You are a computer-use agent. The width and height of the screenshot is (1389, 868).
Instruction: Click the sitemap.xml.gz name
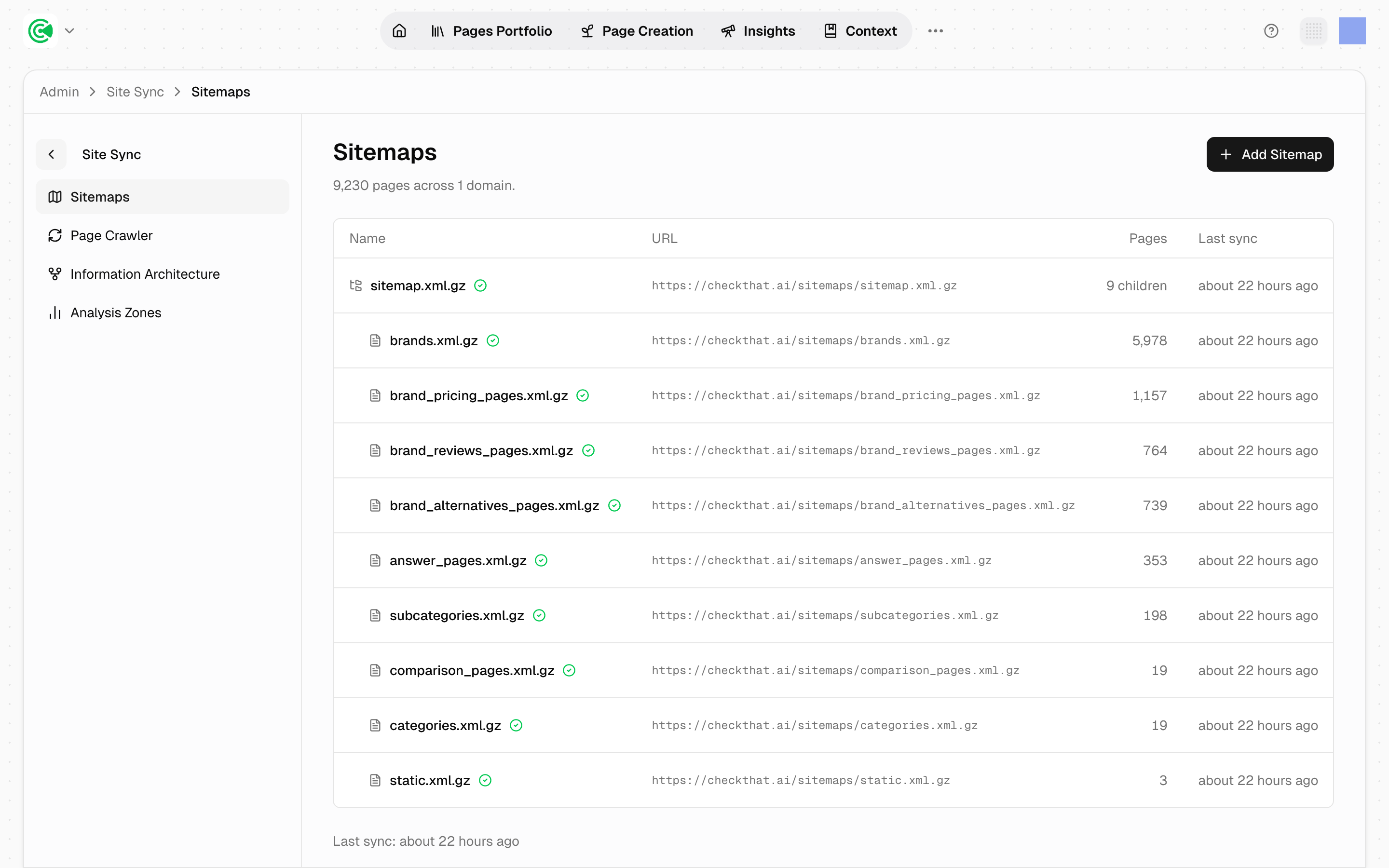click(418, 285)
